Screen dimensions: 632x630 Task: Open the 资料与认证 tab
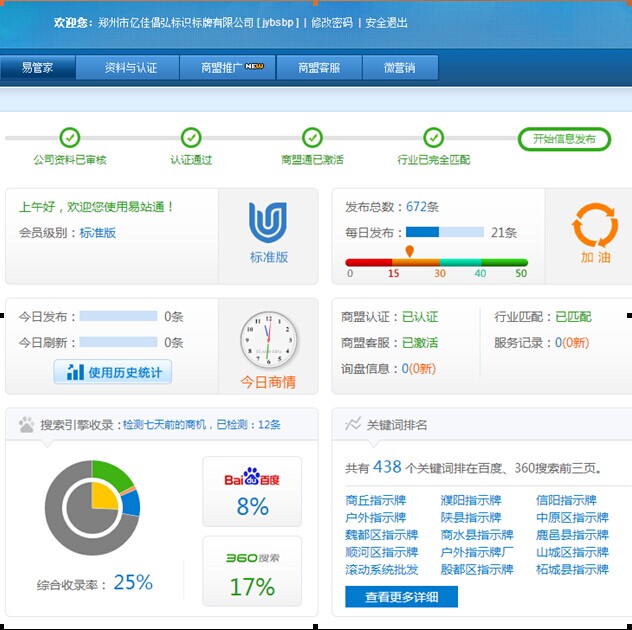(131, 68)
